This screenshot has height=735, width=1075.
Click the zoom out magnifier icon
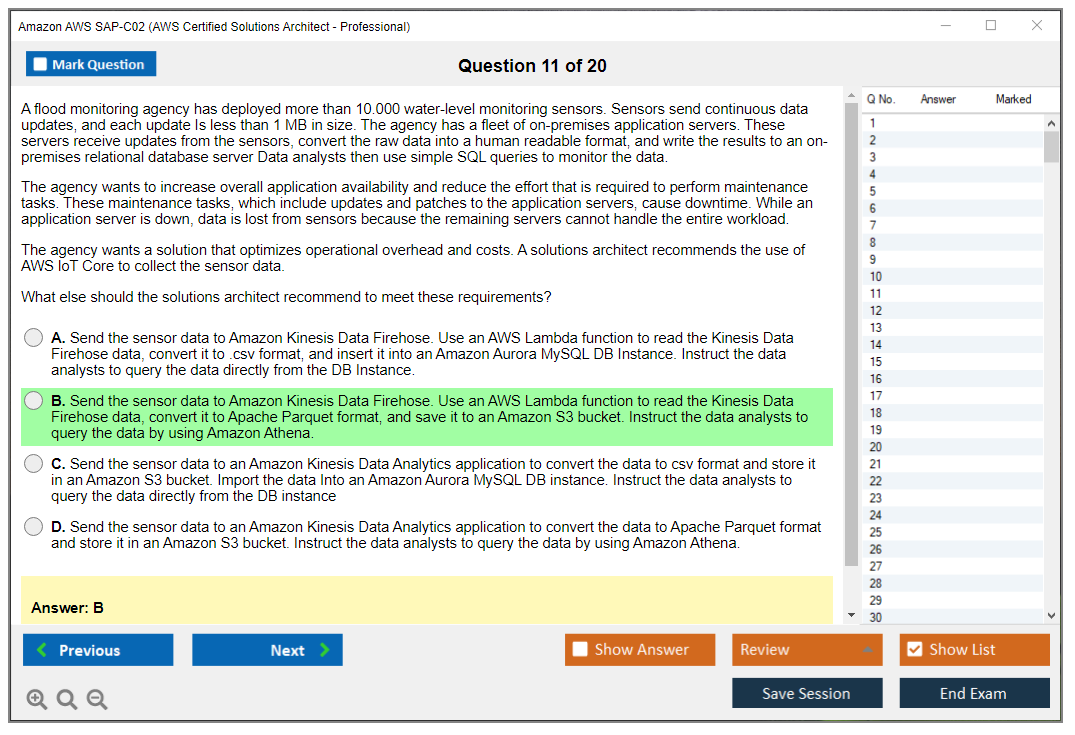[97, 700]
